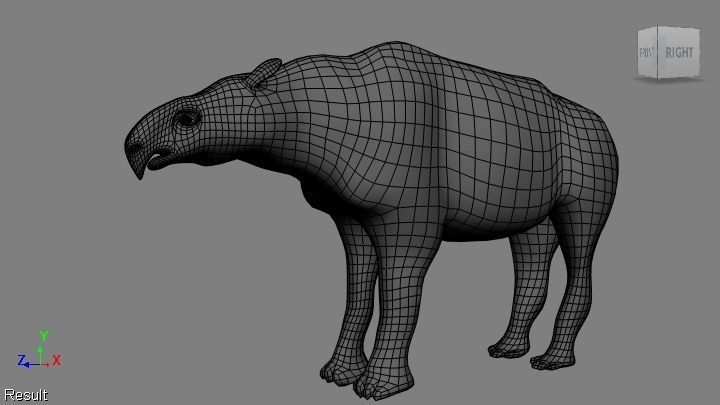Click the RIGHT face of the view cube
Viewport: 720px width, 405px height.
(679, 52)
